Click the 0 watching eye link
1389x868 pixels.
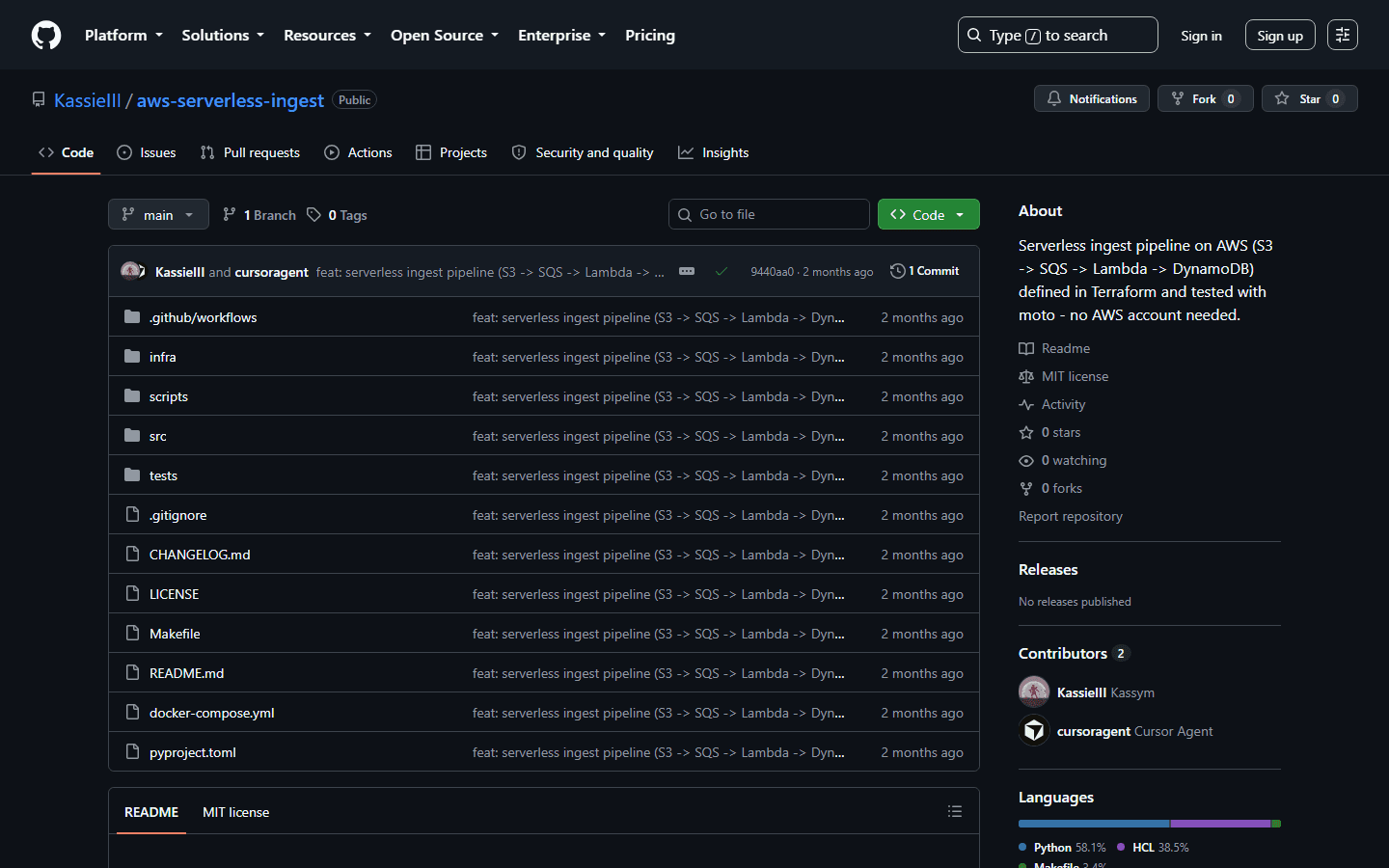pos(1063,460)
